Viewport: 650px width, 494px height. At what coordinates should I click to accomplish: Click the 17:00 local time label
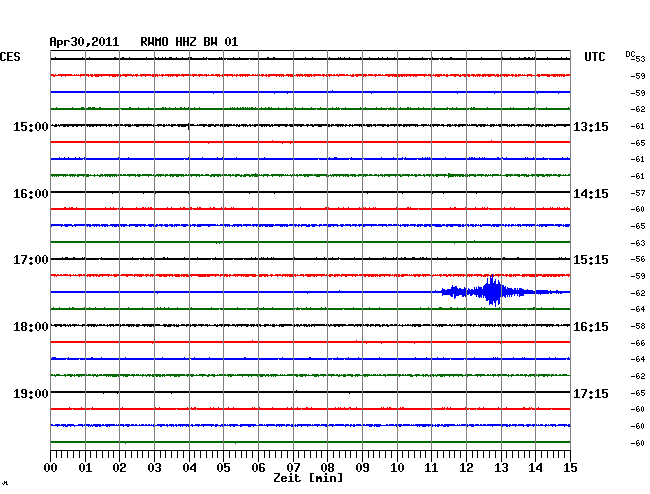click(x=31, y=260)
